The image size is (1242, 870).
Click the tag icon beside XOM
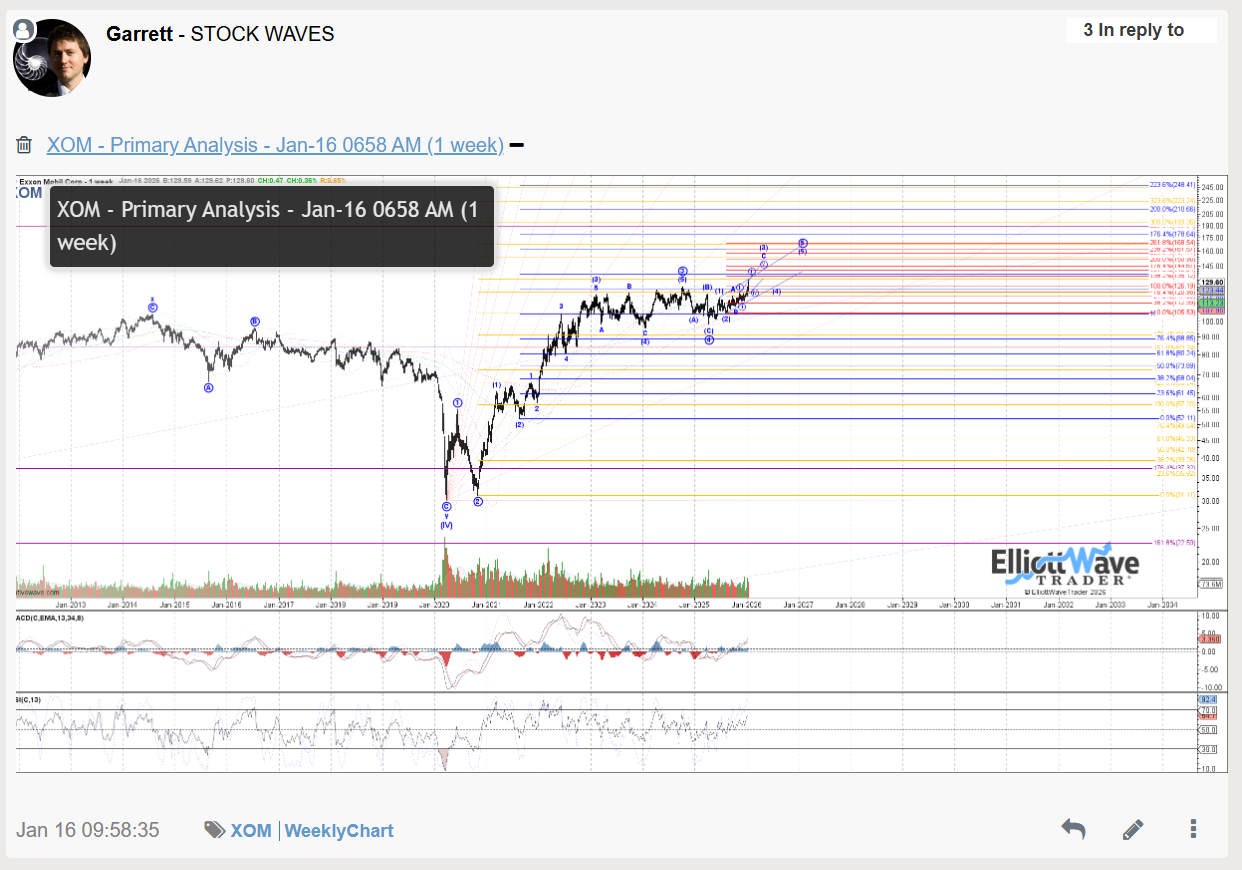(x=214, y=830)
